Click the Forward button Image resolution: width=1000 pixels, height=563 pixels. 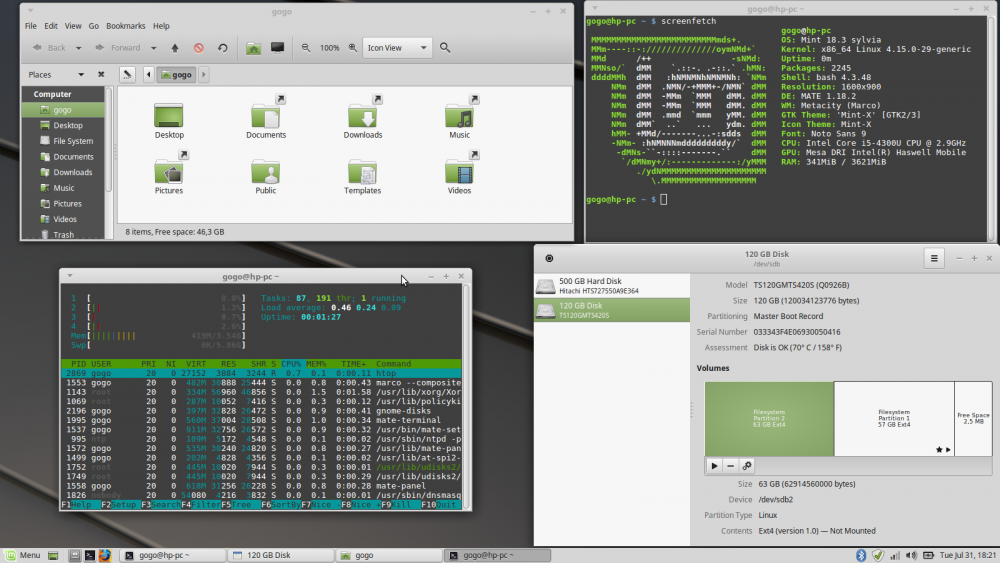118,48
